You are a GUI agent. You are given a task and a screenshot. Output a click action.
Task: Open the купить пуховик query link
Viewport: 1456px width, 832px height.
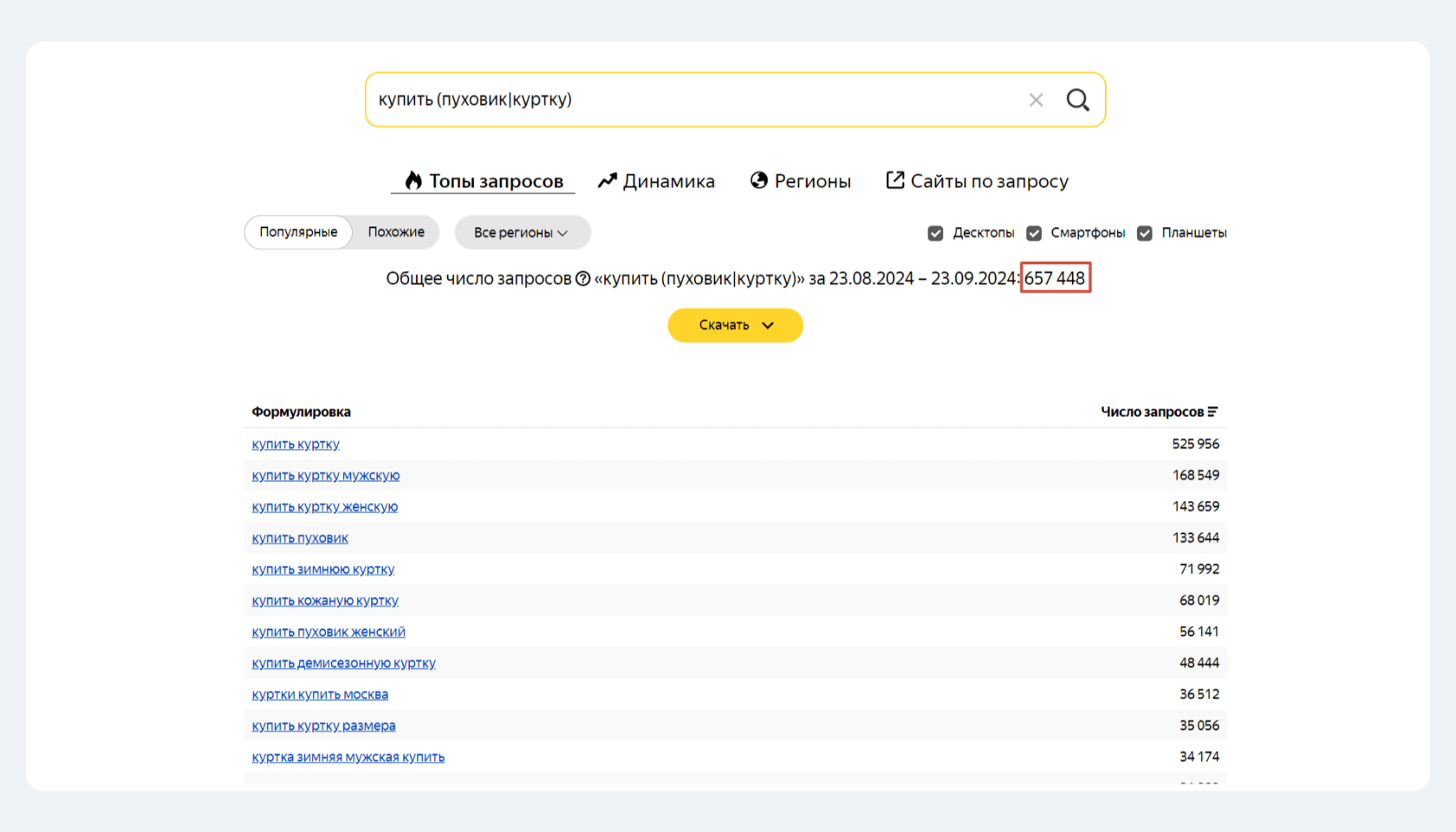pyautogui.click(x=299, y=537)
